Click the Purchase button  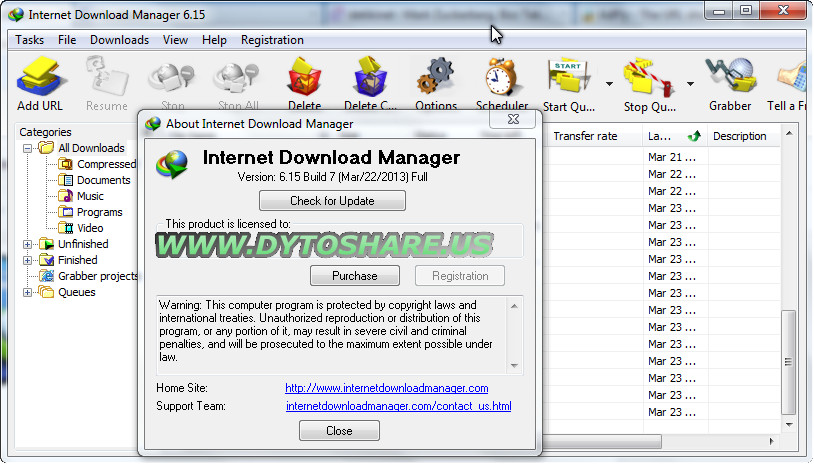(x=355, y=276)
